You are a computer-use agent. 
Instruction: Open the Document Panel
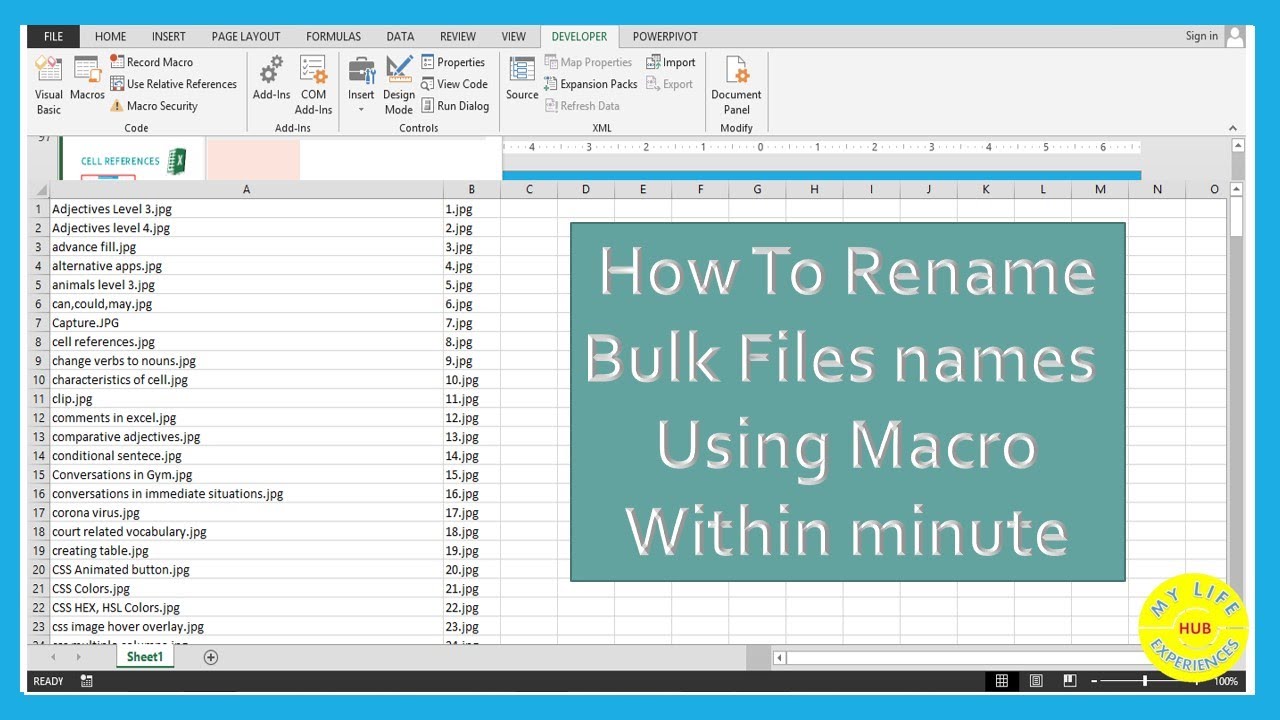(737, 85)
